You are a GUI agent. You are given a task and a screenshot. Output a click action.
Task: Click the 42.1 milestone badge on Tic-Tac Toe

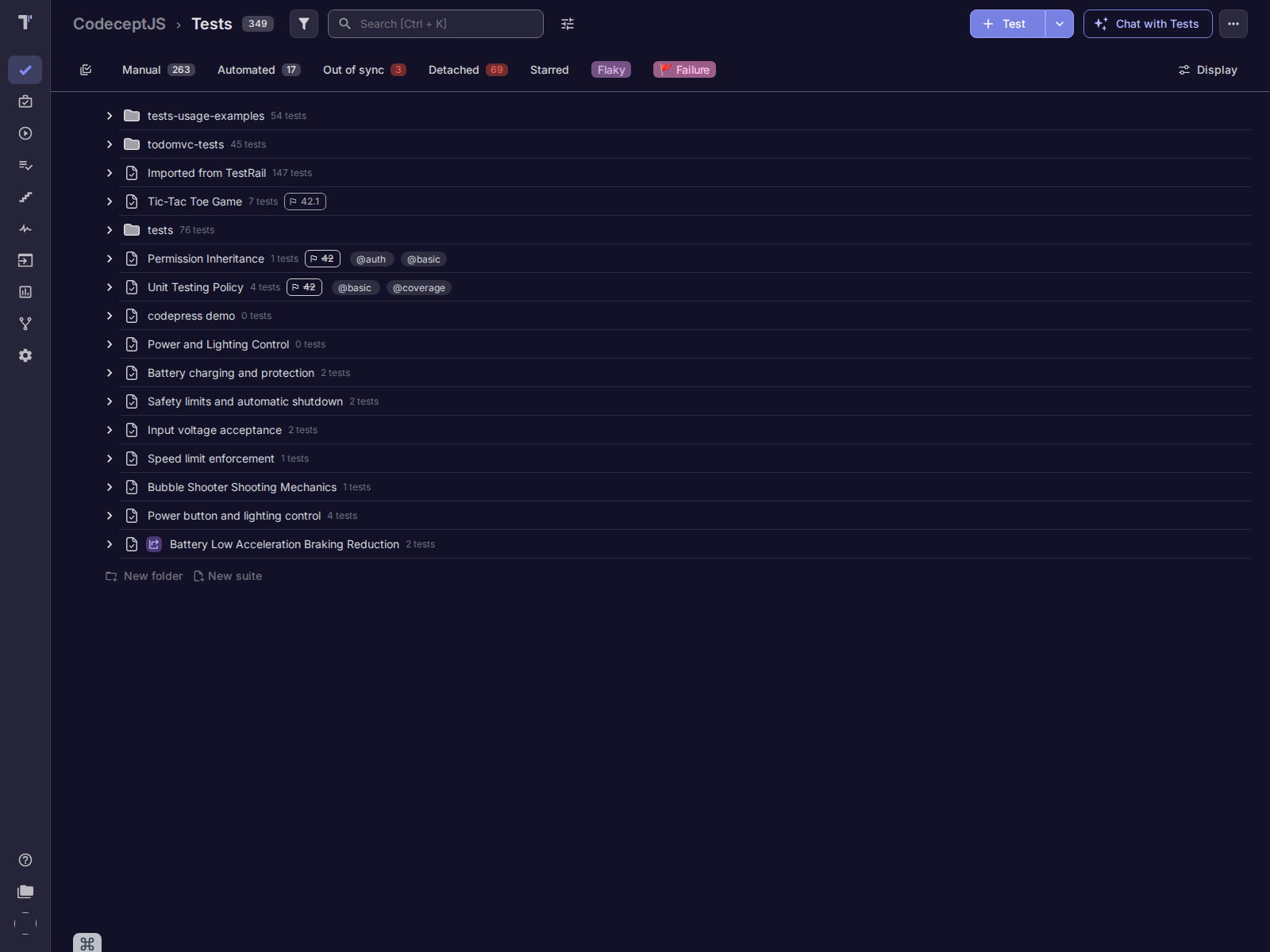(305, 202)
